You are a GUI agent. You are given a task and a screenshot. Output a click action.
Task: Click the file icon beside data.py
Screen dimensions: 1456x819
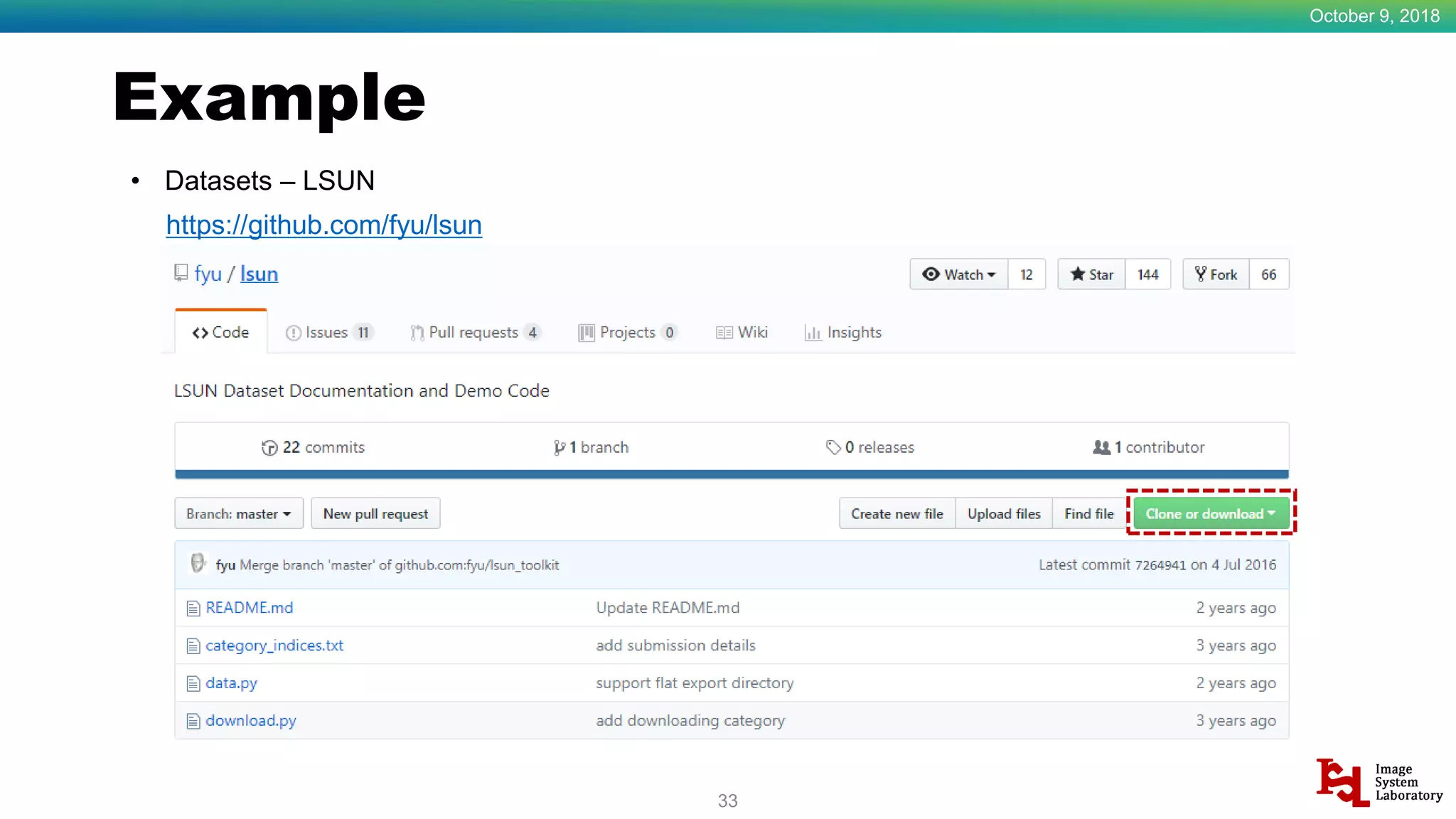click(x=193, y=684)
